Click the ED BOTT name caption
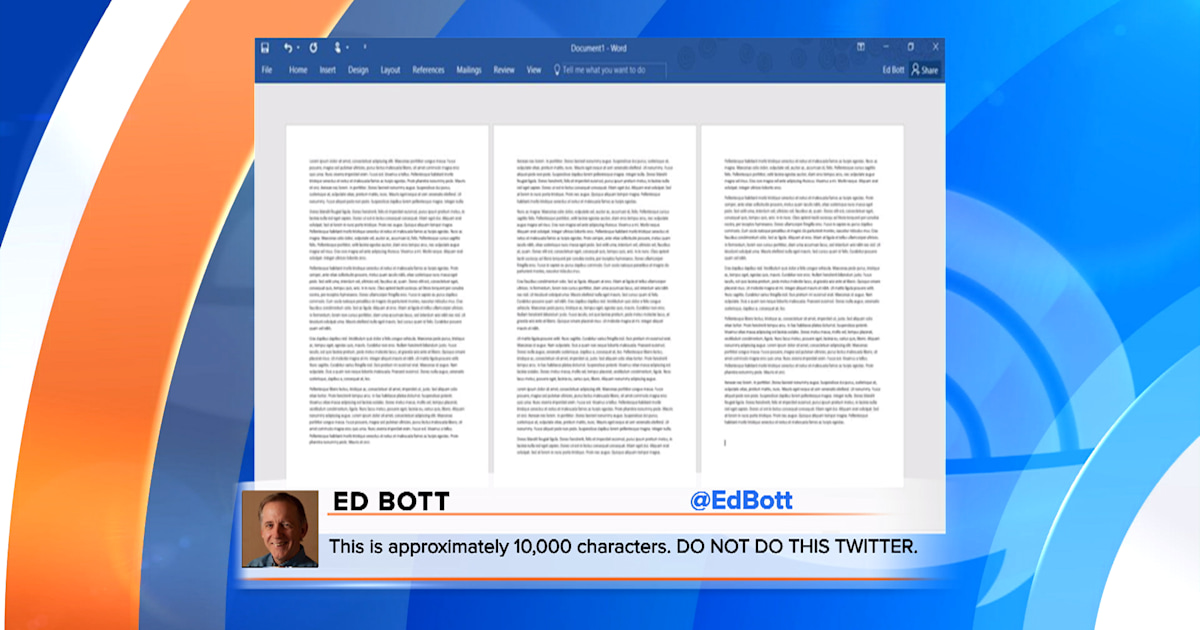1200x630 pixels. click(x=391, y=501)
